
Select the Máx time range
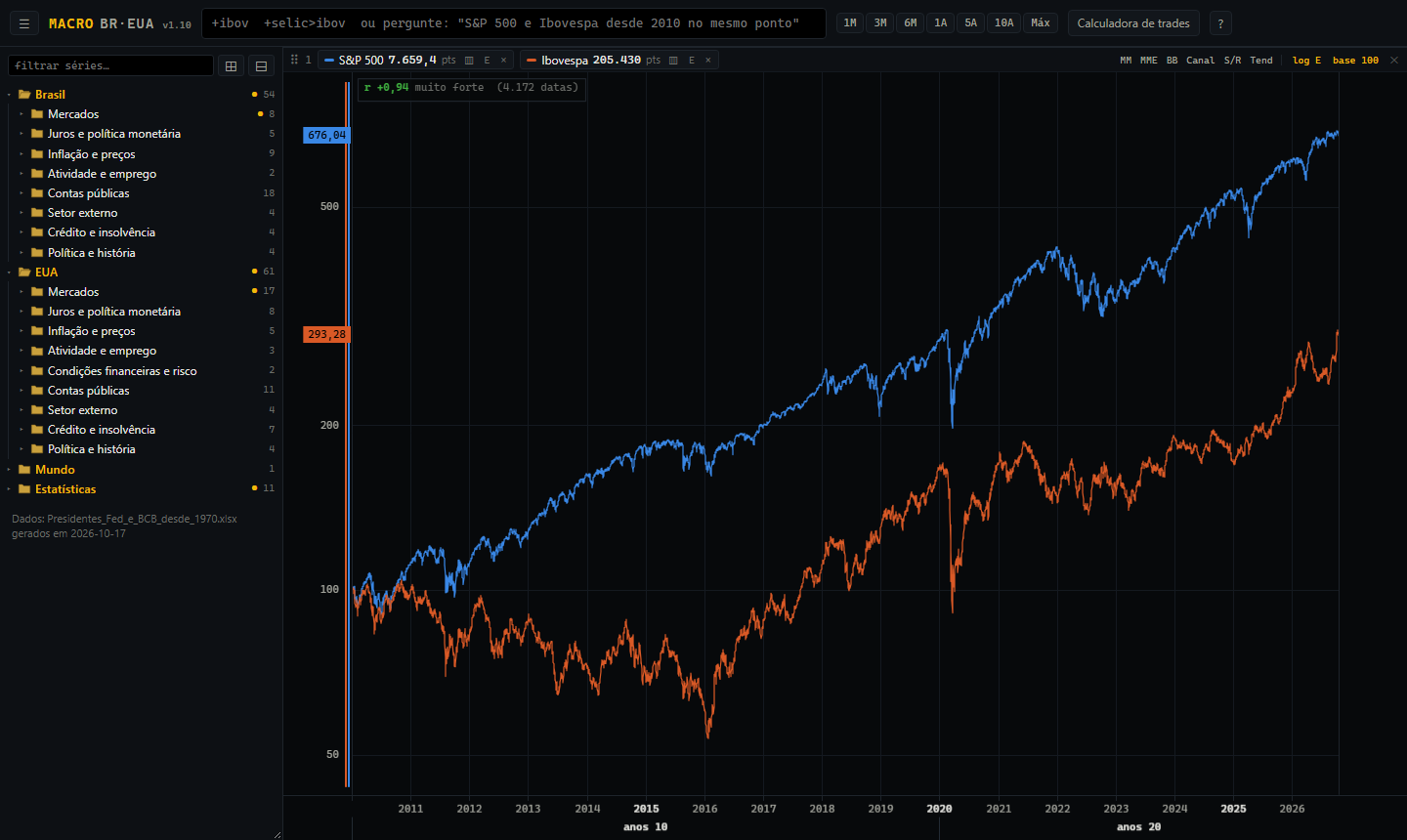coord(1041,22)
